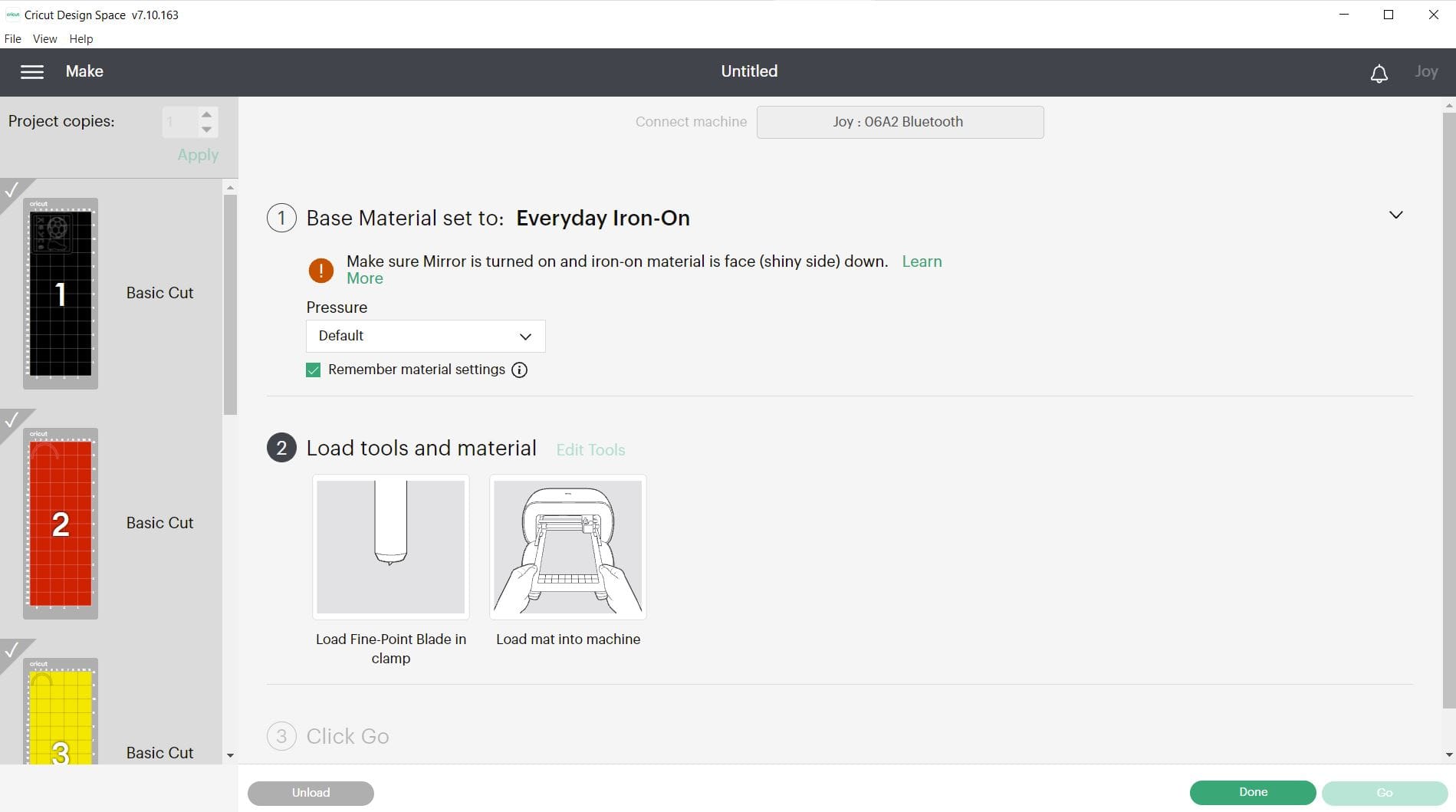Image resolution: width=1456 pixels, height=812 pixels.
Task: Click the Cricut app logo in title bar
Action: click(12, 15)
